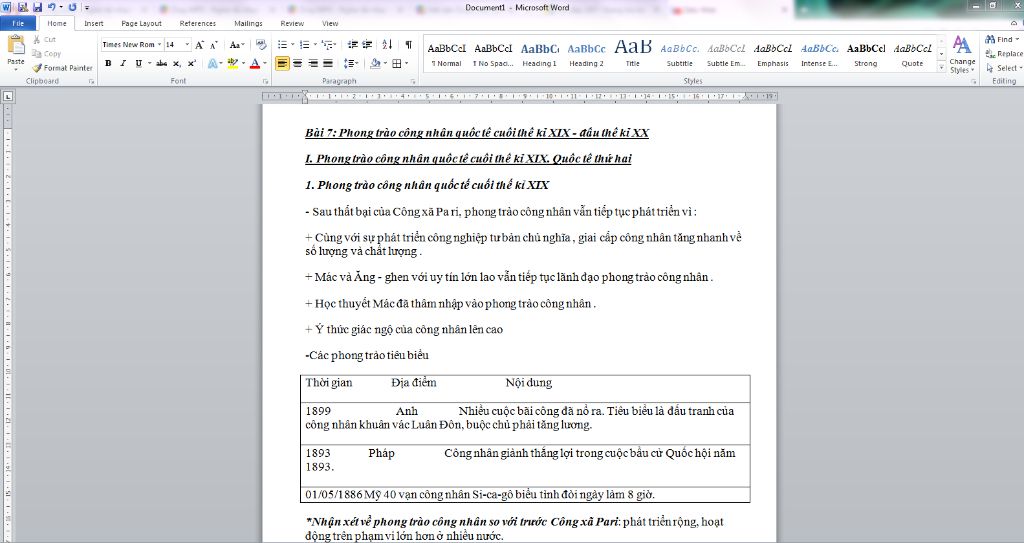Clear formatting with the eraser icon

click(x=261, y=45)
